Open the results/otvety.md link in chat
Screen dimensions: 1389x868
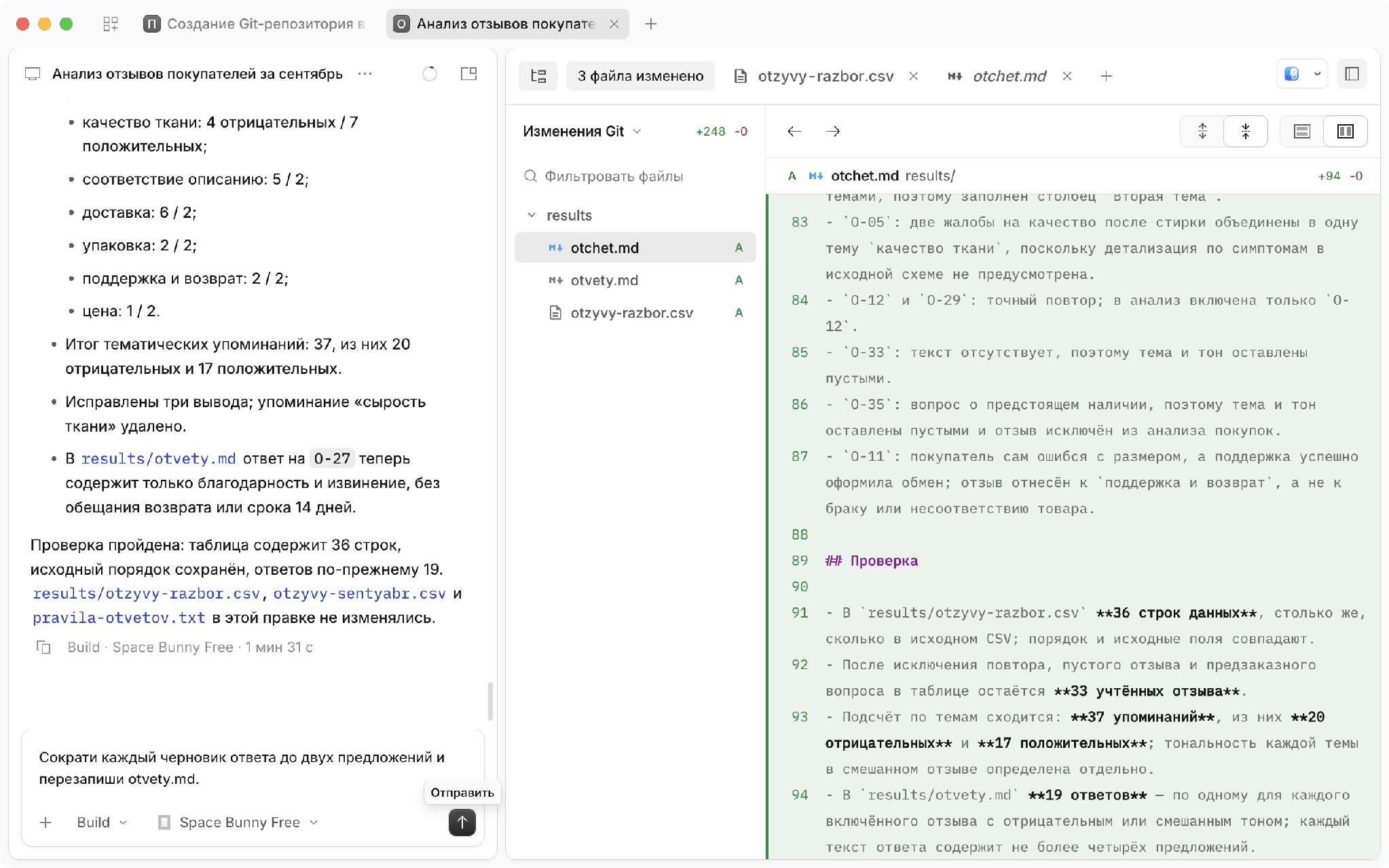[158, 459]
